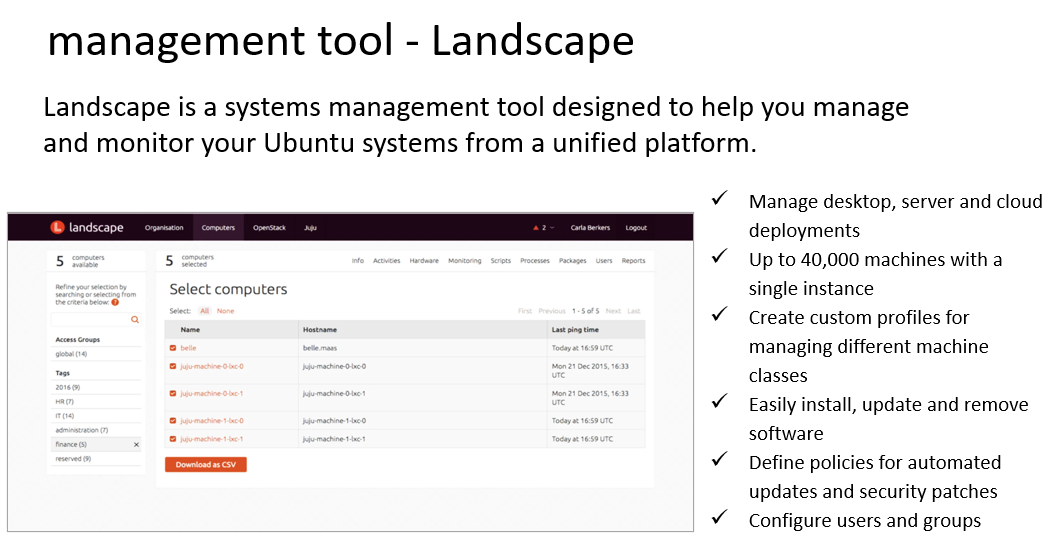Switch to the Users tab
The height and width of the screenshot is (542, 1052).
[604, 261]
